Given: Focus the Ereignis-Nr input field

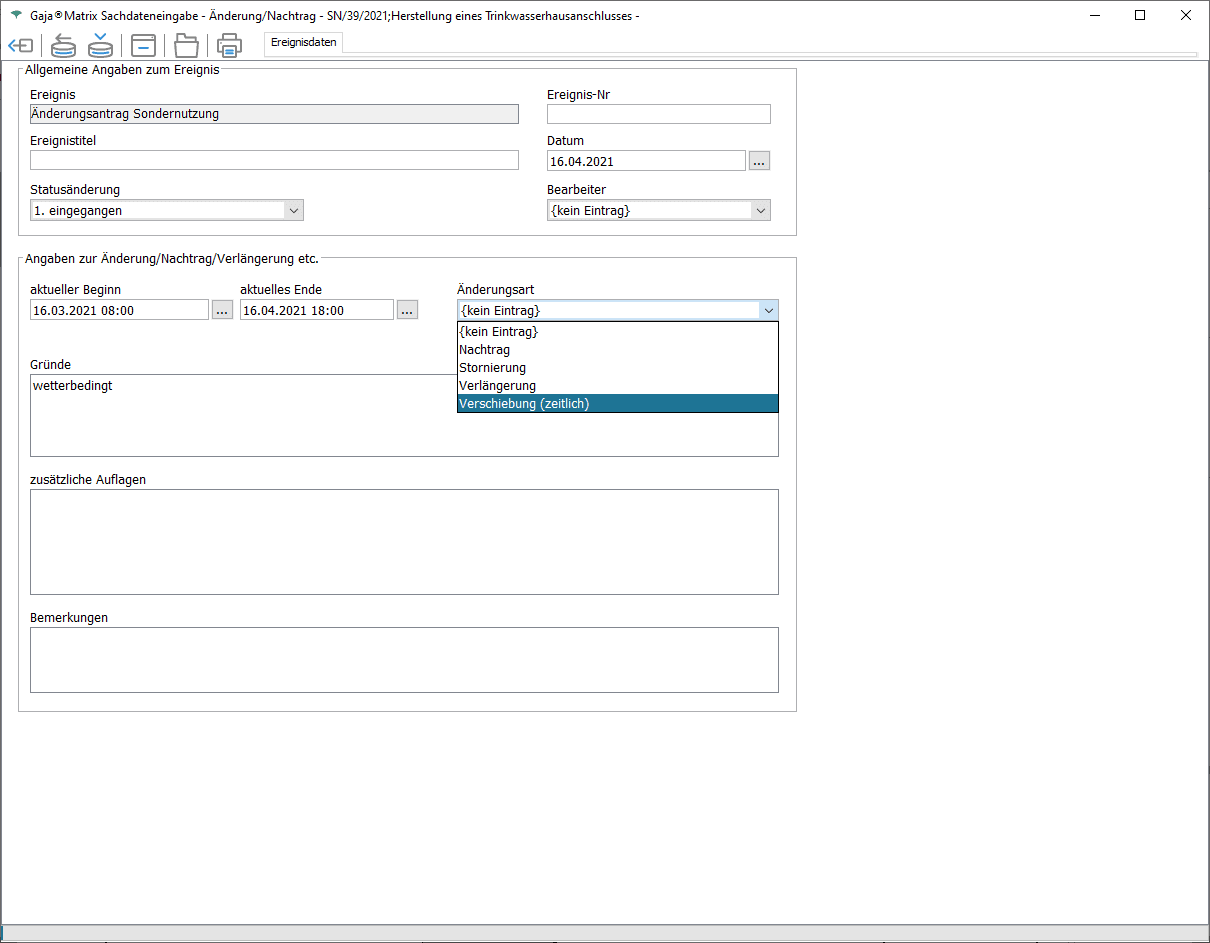Looking at the screenshot, I should click(x=658, y=114).
